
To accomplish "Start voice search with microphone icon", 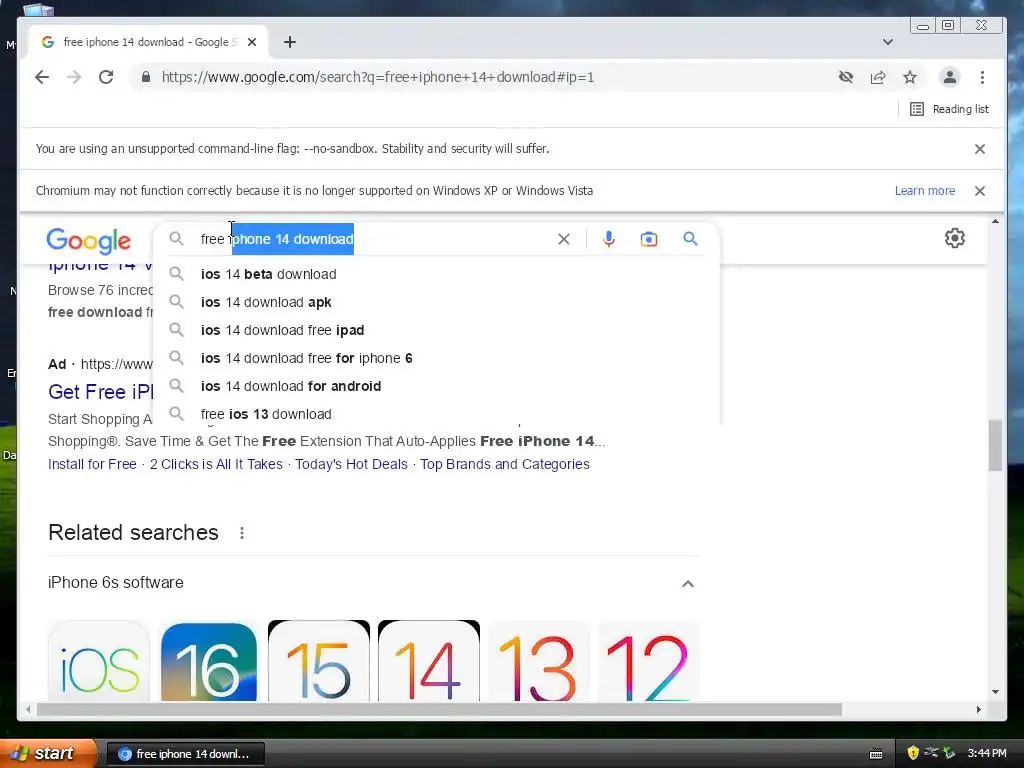I will pos(609,239).
